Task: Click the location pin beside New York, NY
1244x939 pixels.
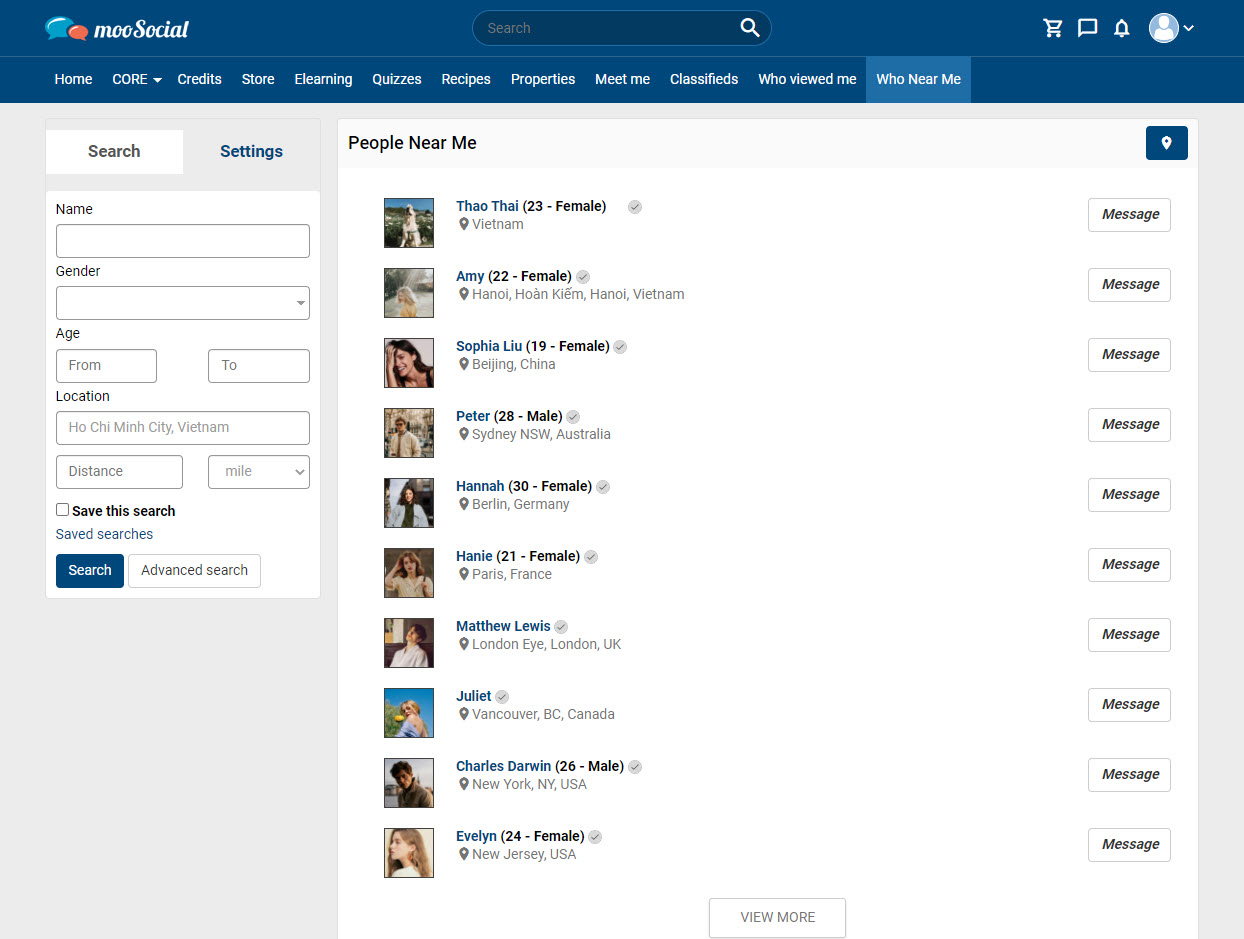Action: point(463,784)
